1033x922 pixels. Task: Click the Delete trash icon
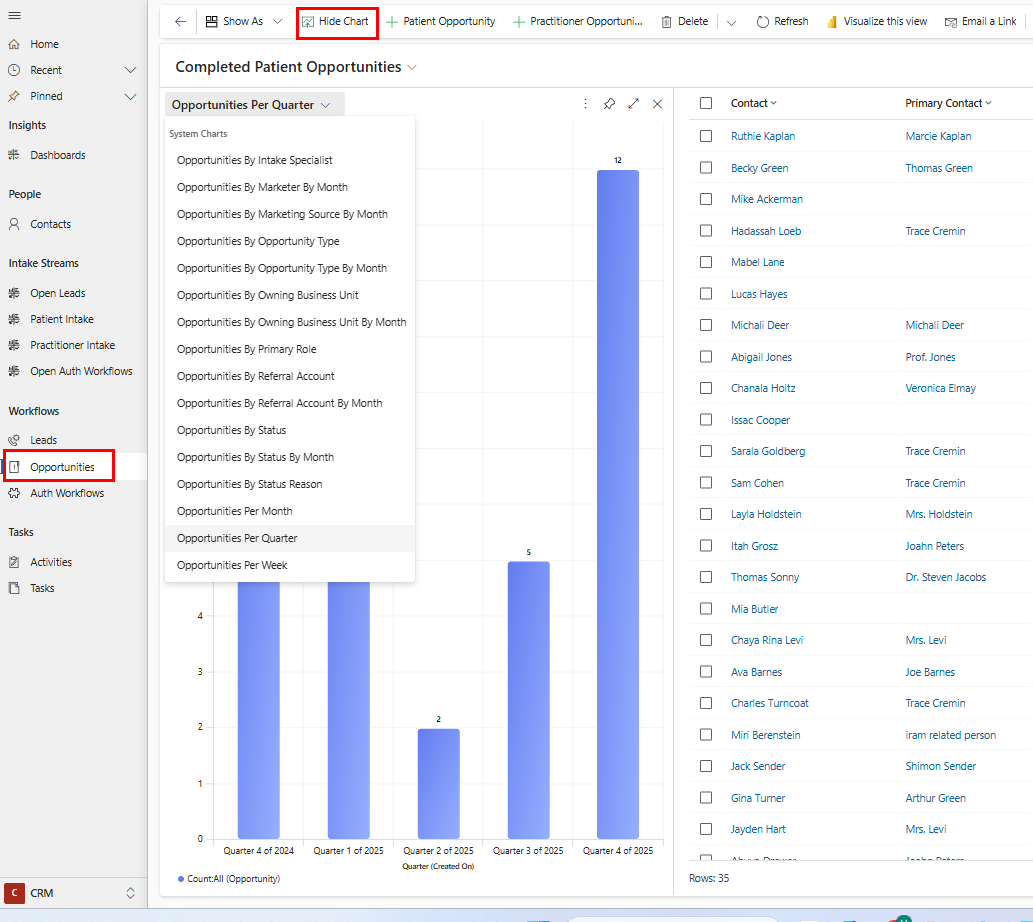(x=666, y=21)
